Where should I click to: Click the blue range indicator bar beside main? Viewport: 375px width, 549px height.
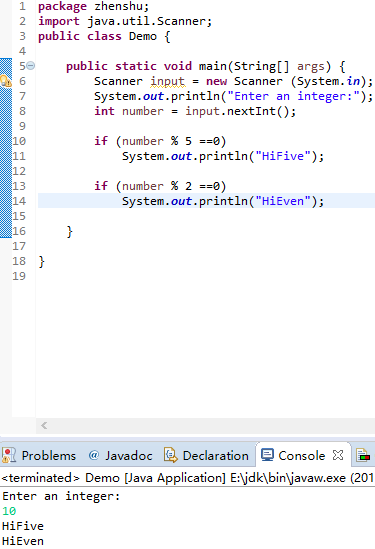point(6,148)
